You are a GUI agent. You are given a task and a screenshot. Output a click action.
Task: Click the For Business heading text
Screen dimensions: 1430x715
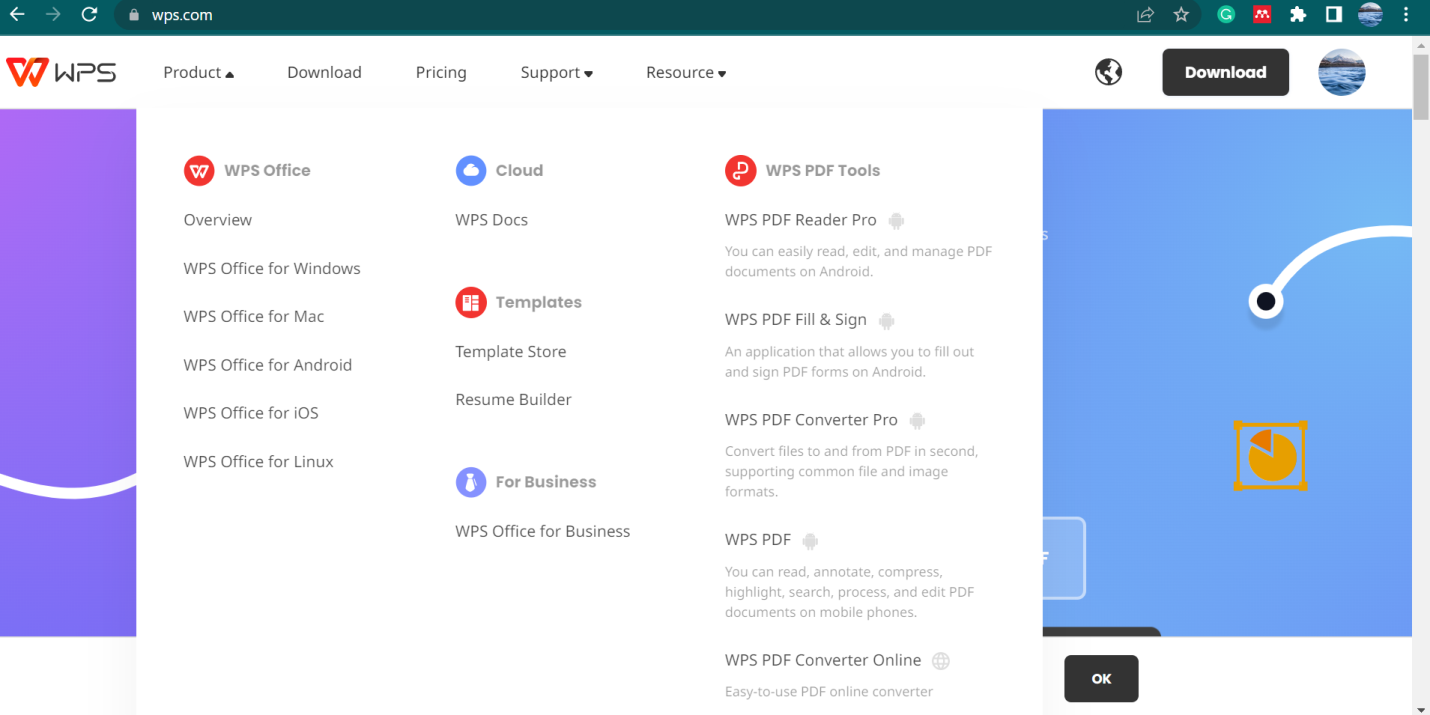point(546,482)
